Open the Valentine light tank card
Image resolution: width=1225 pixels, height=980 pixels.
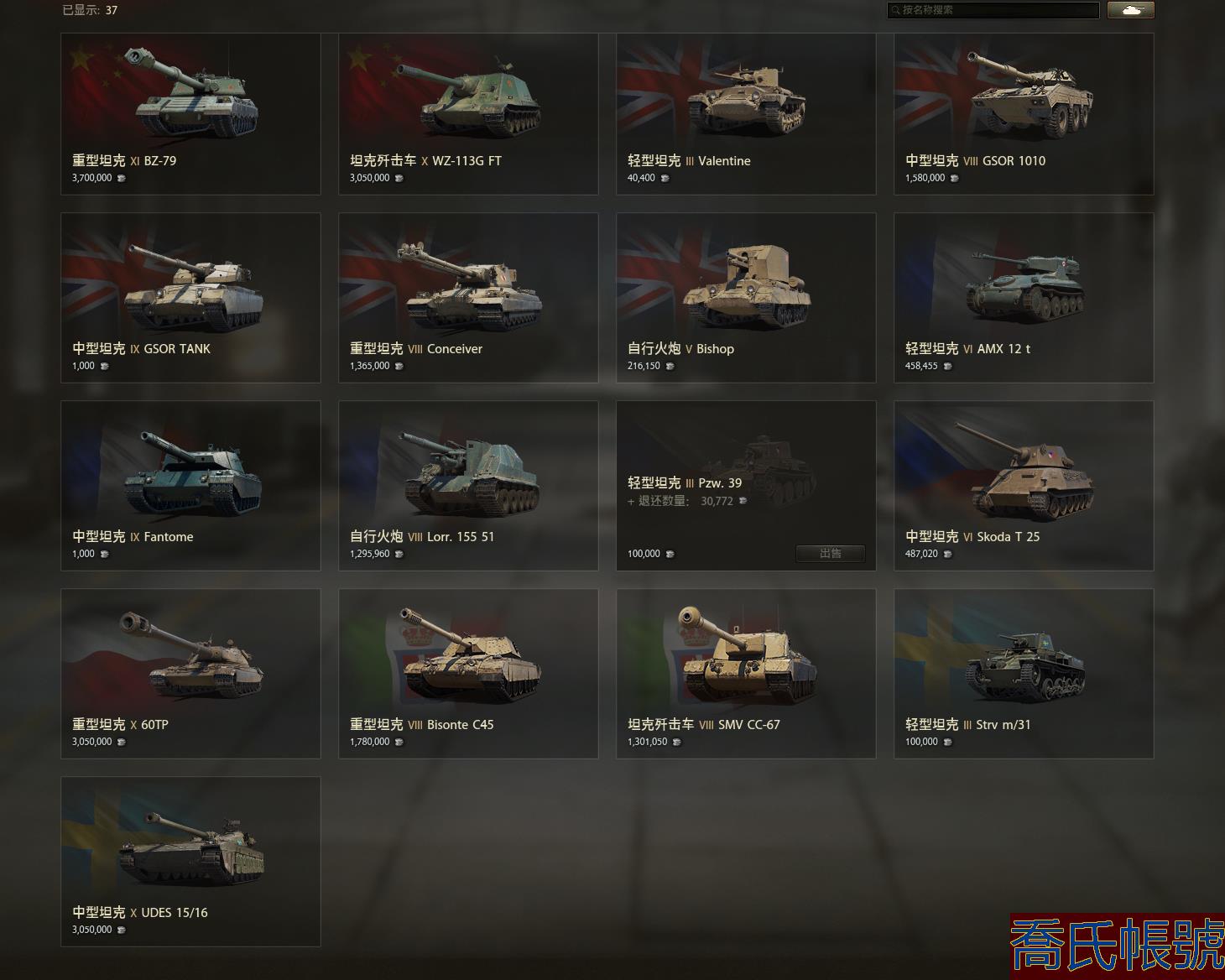[746, 114]
